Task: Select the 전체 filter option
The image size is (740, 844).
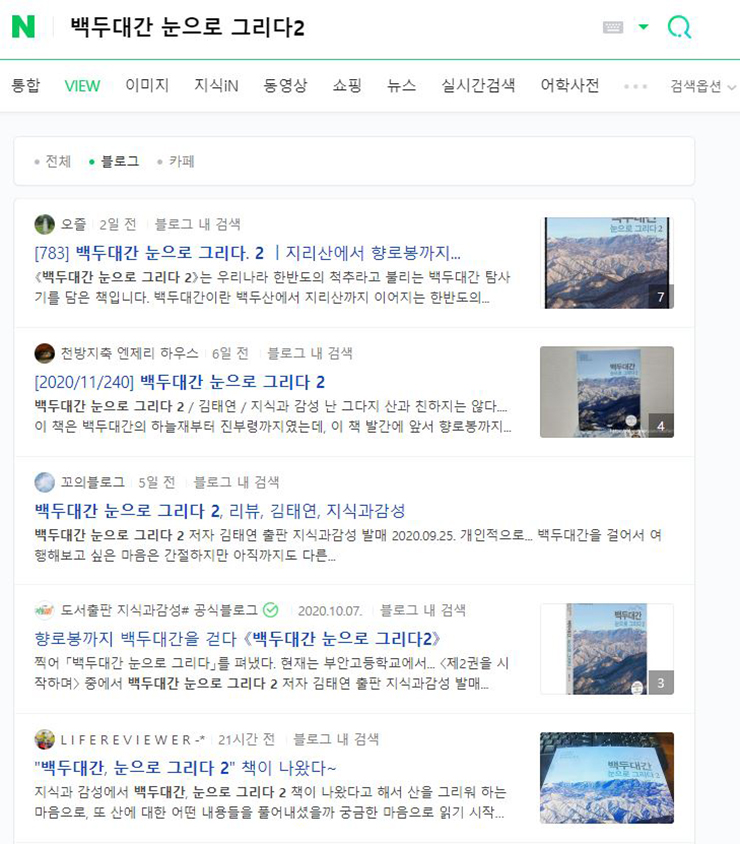Action: click(53, 161)
